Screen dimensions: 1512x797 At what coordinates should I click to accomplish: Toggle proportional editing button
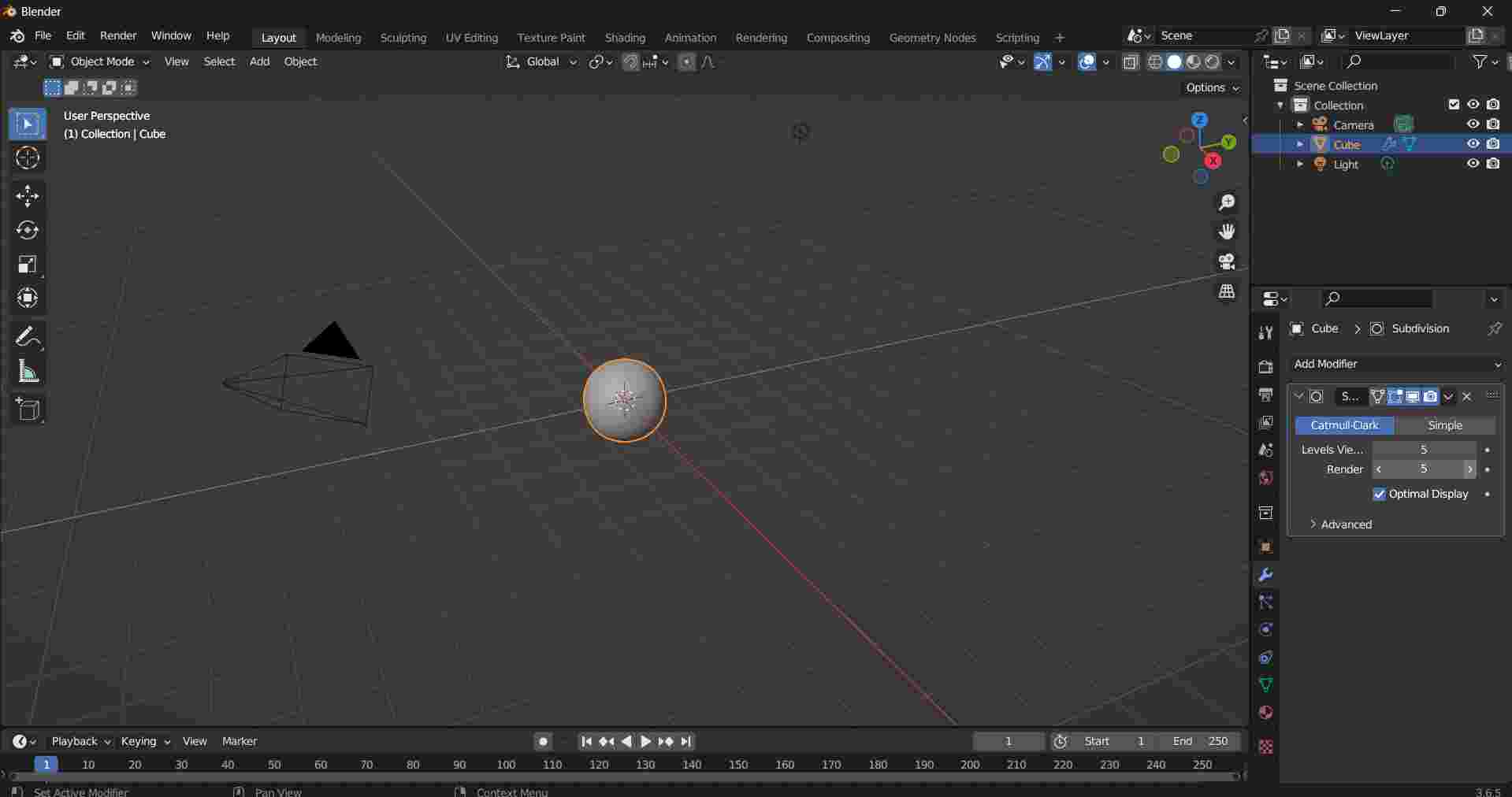pyautogui.click(x=687, y=62)
